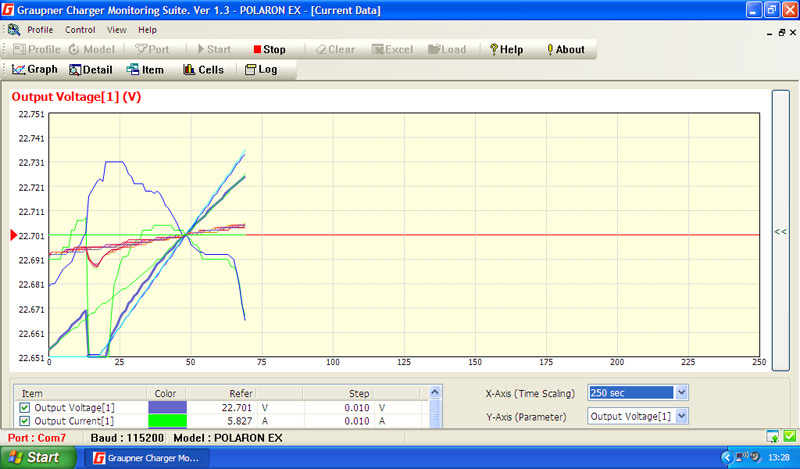Click the Model toolbar button
Viewport: 800px width, 469px height.
pyautogui.click(x=92, y=50)
